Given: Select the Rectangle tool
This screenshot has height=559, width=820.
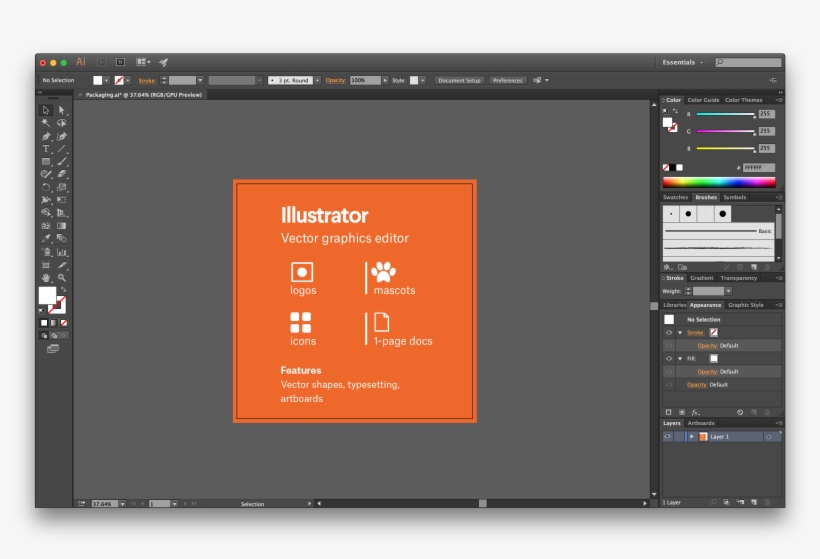Looking at the screenshot, I should [x=46, y=162].
